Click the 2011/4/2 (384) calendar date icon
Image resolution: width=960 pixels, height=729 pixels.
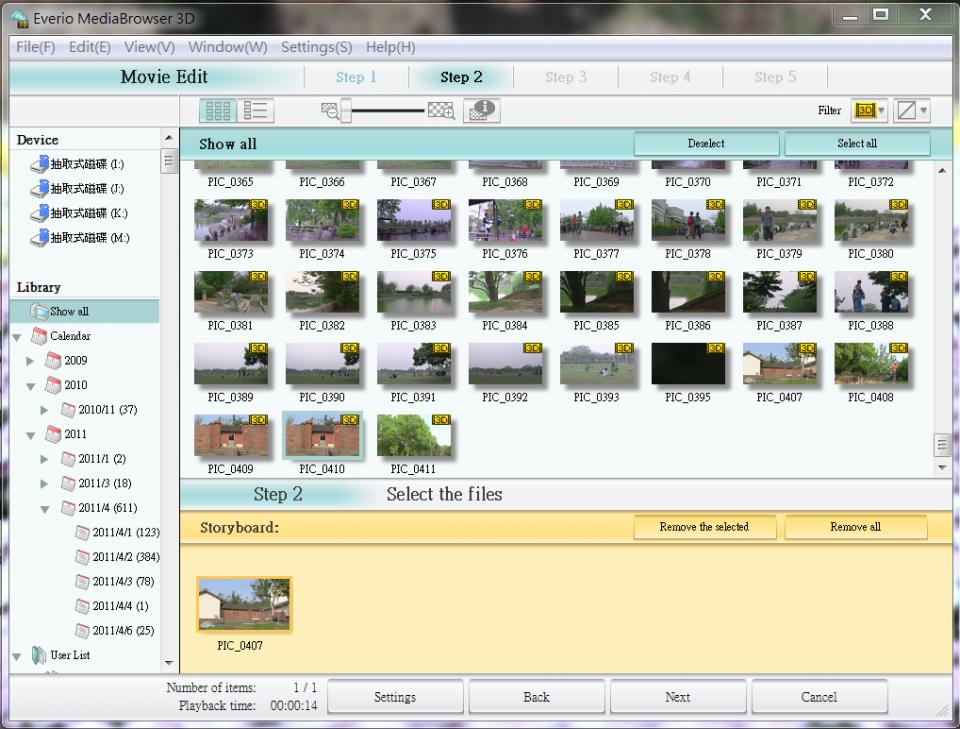pyautogui.click(x=83, y=557)
